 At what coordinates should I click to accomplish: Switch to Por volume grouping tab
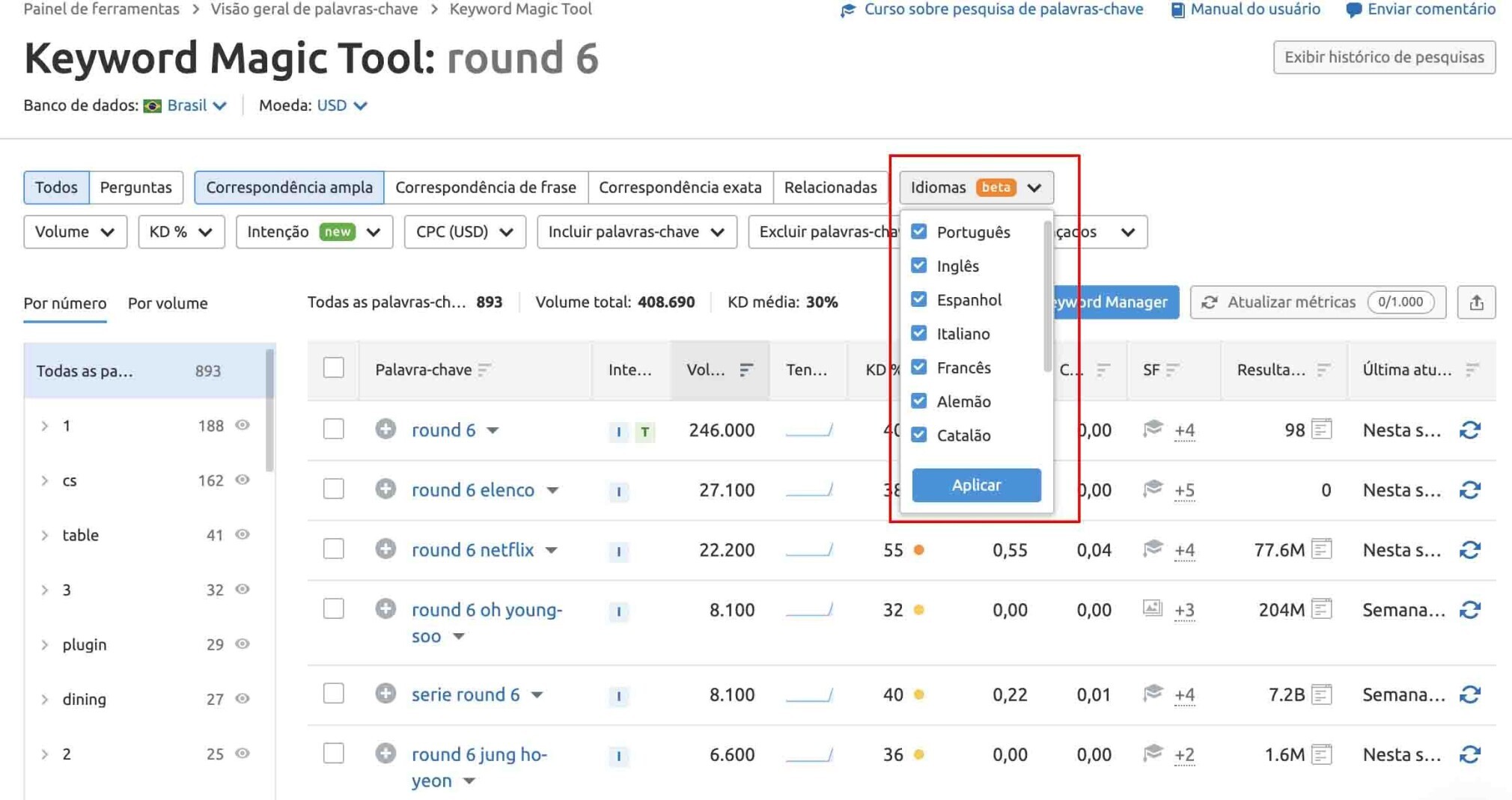[x=168, y=303]
